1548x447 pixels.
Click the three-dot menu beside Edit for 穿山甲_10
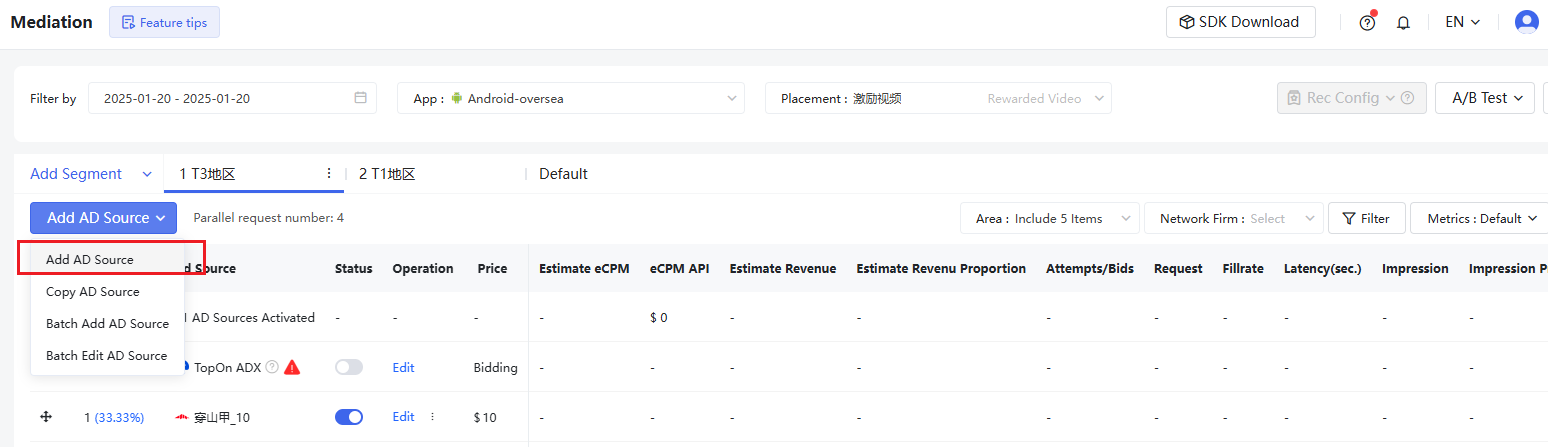click(432, 417)
